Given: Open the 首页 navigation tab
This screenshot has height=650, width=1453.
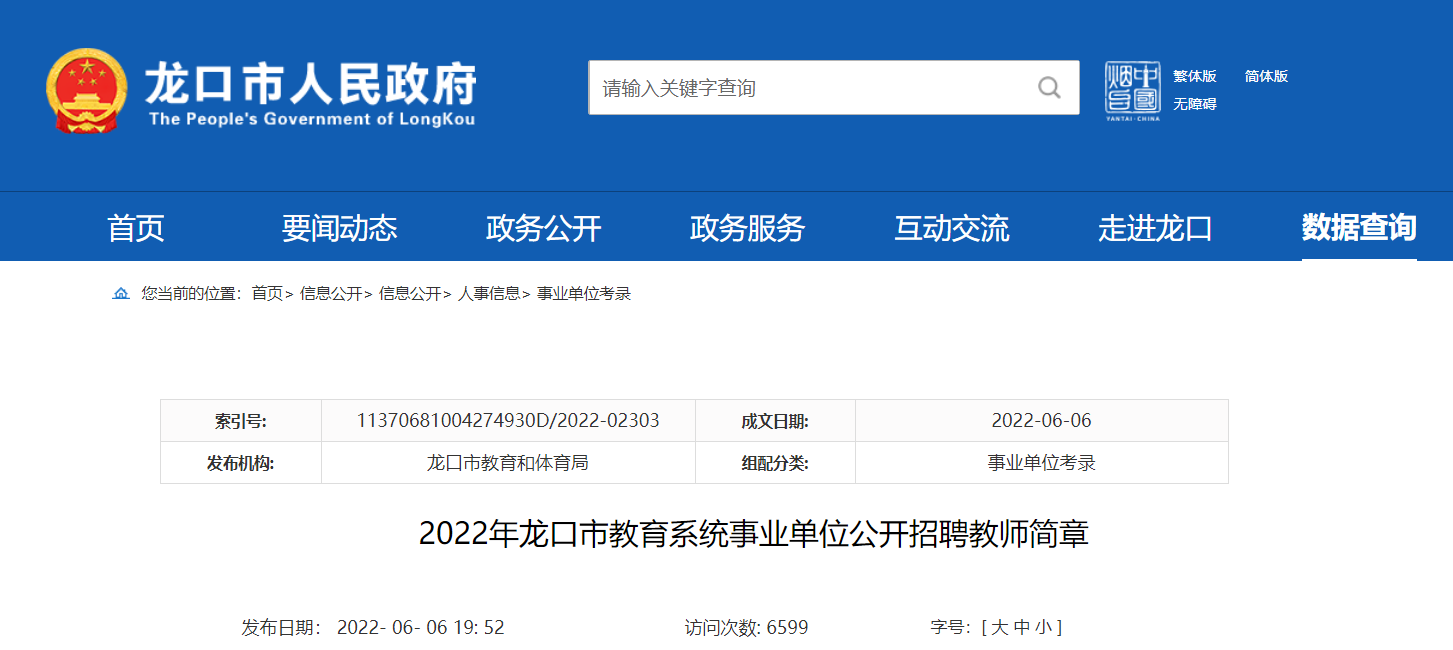Looking at the screenshot, I should click(x=136, y=229).
